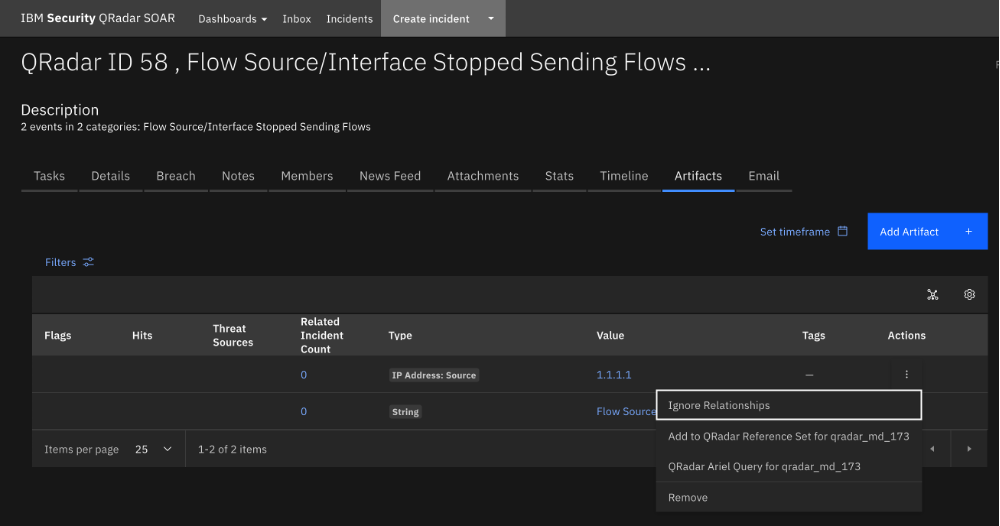Open related incident count for String row
Screen dimensions: 1000x526
coord(304,411)
